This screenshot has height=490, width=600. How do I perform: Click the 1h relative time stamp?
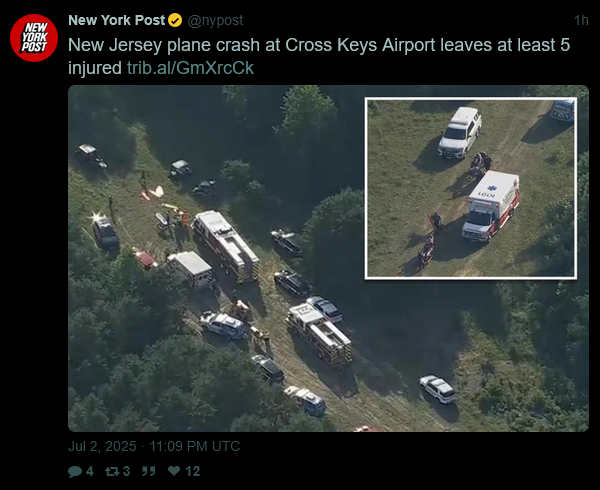coord(581,20)
